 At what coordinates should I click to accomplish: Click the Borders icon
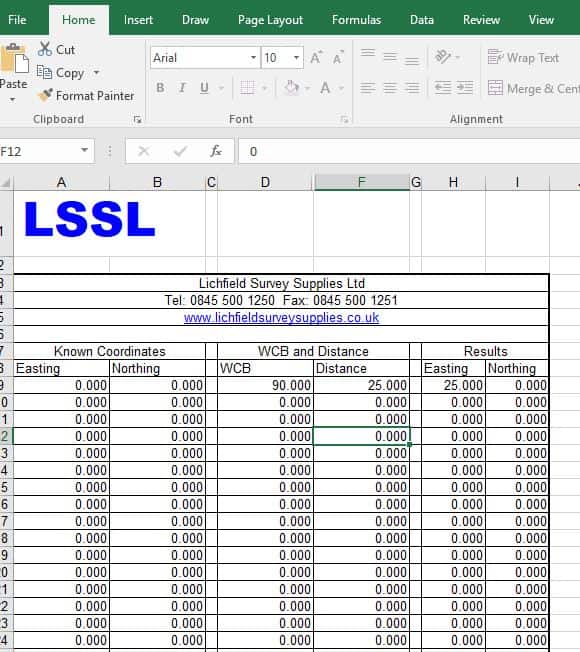point(247,88)
